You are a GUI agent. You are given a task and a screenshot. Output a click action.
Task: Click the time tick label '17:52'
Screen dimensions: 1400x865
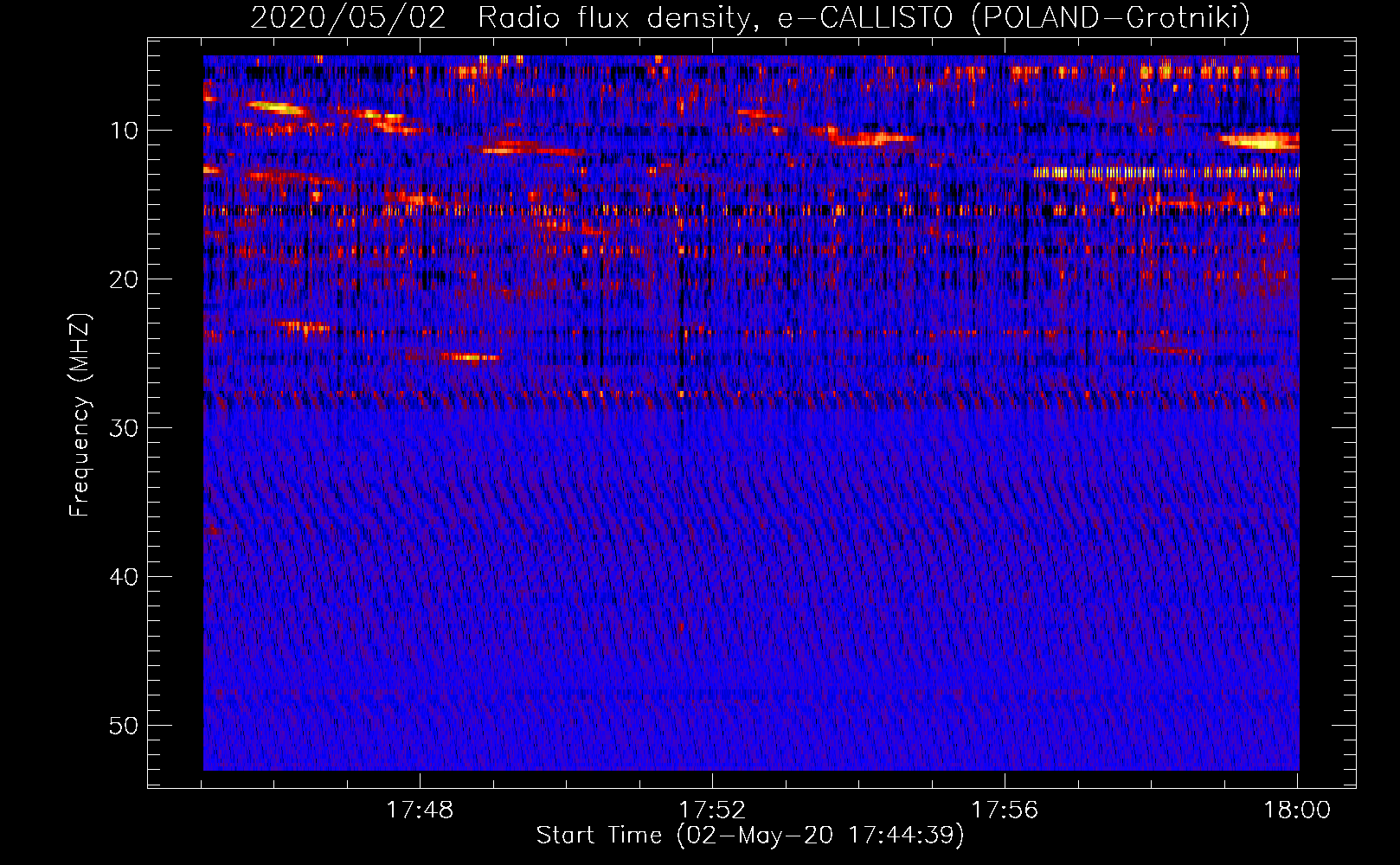point(712,811)
